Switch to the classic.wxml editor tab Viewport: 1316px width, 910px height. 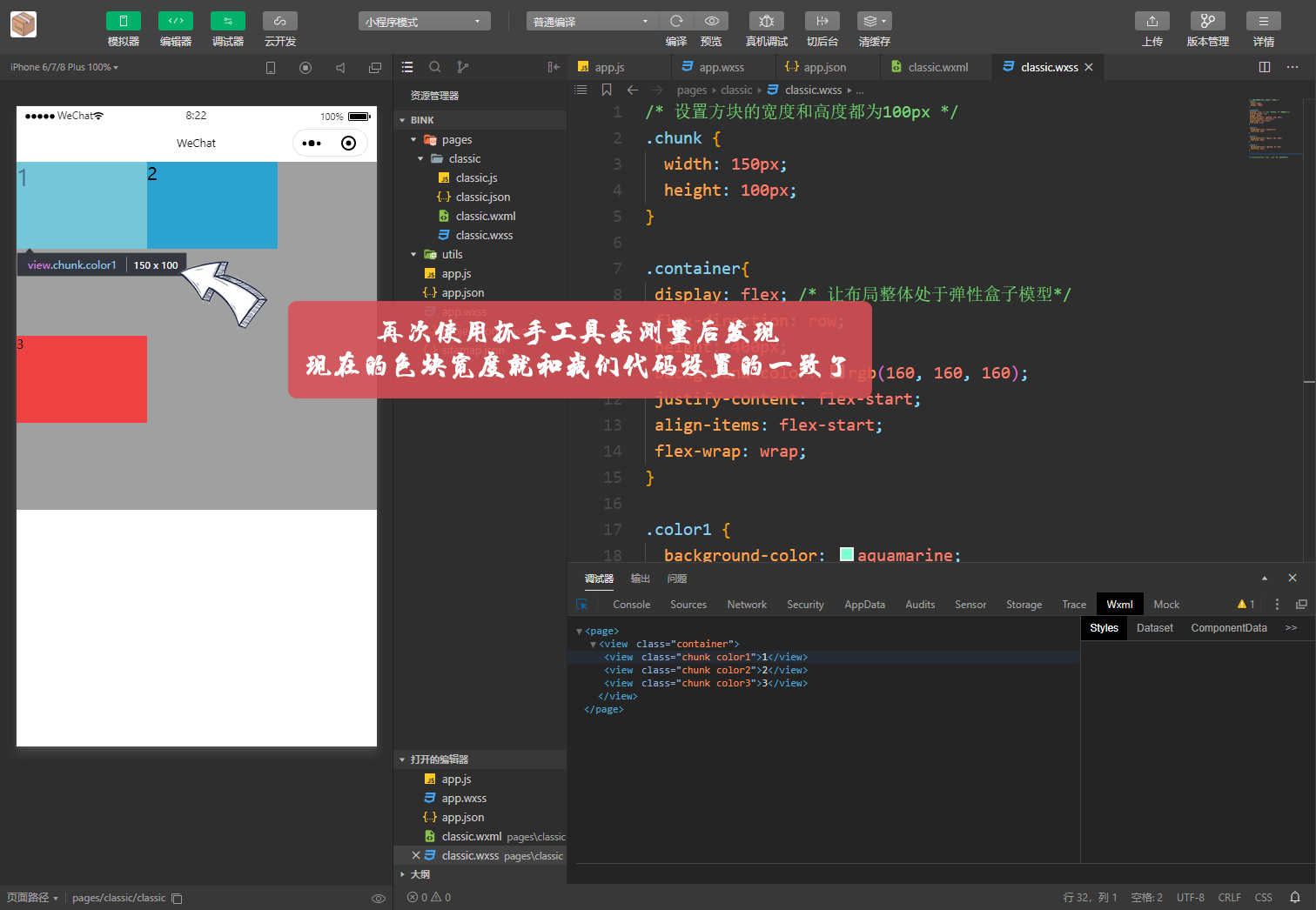click(x=936, y=66)
